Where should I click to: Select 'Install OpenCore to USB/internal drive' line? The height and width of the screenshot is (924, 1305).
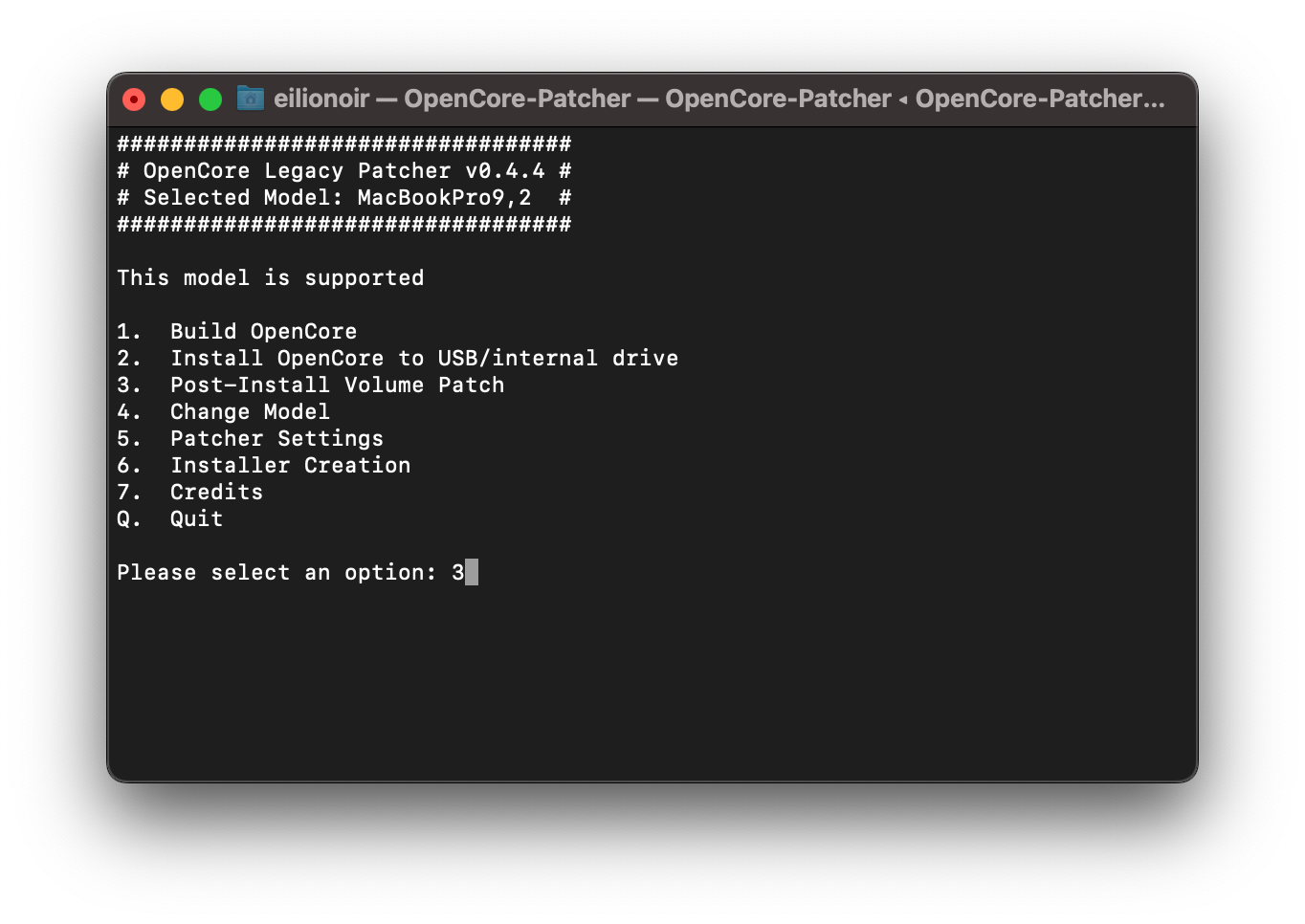pos(424,359)
